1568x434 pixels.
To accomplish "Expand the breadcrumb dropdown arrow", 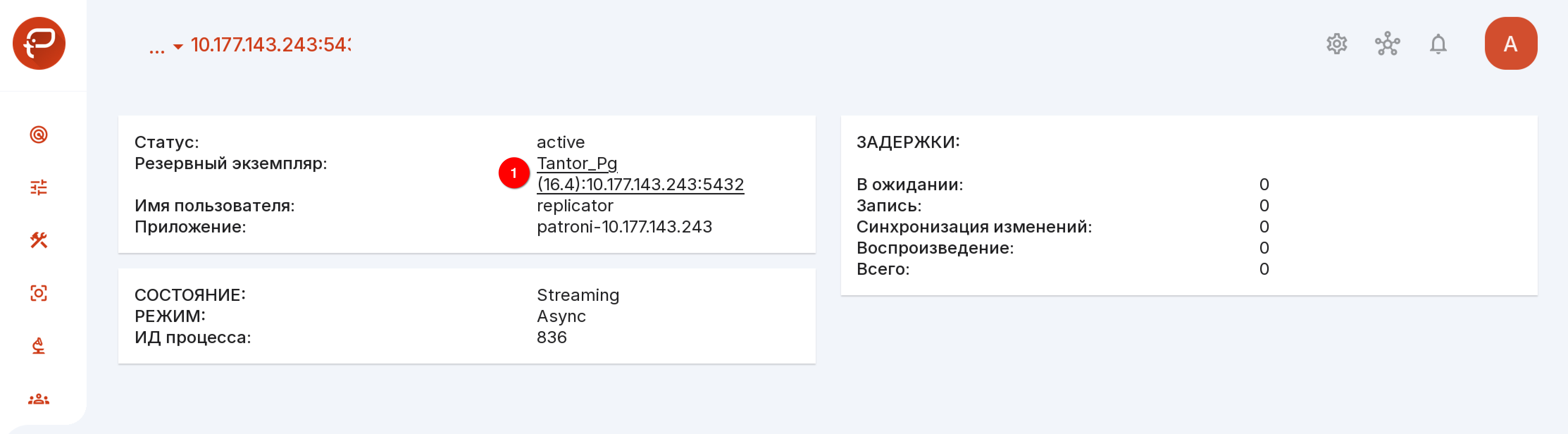I will (178, 46).
